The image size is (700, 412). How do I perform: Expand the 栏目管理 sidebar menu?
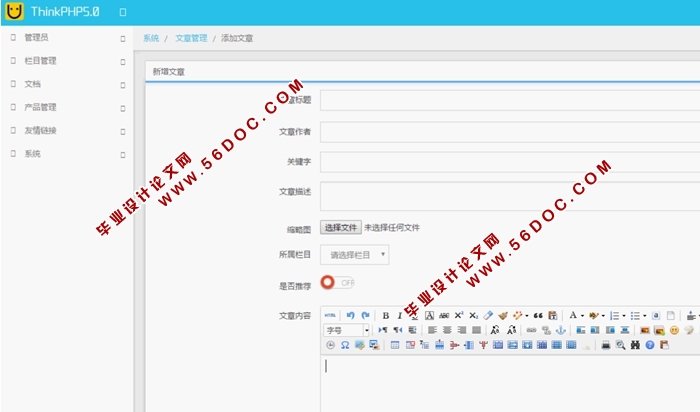tap(67, 61)
